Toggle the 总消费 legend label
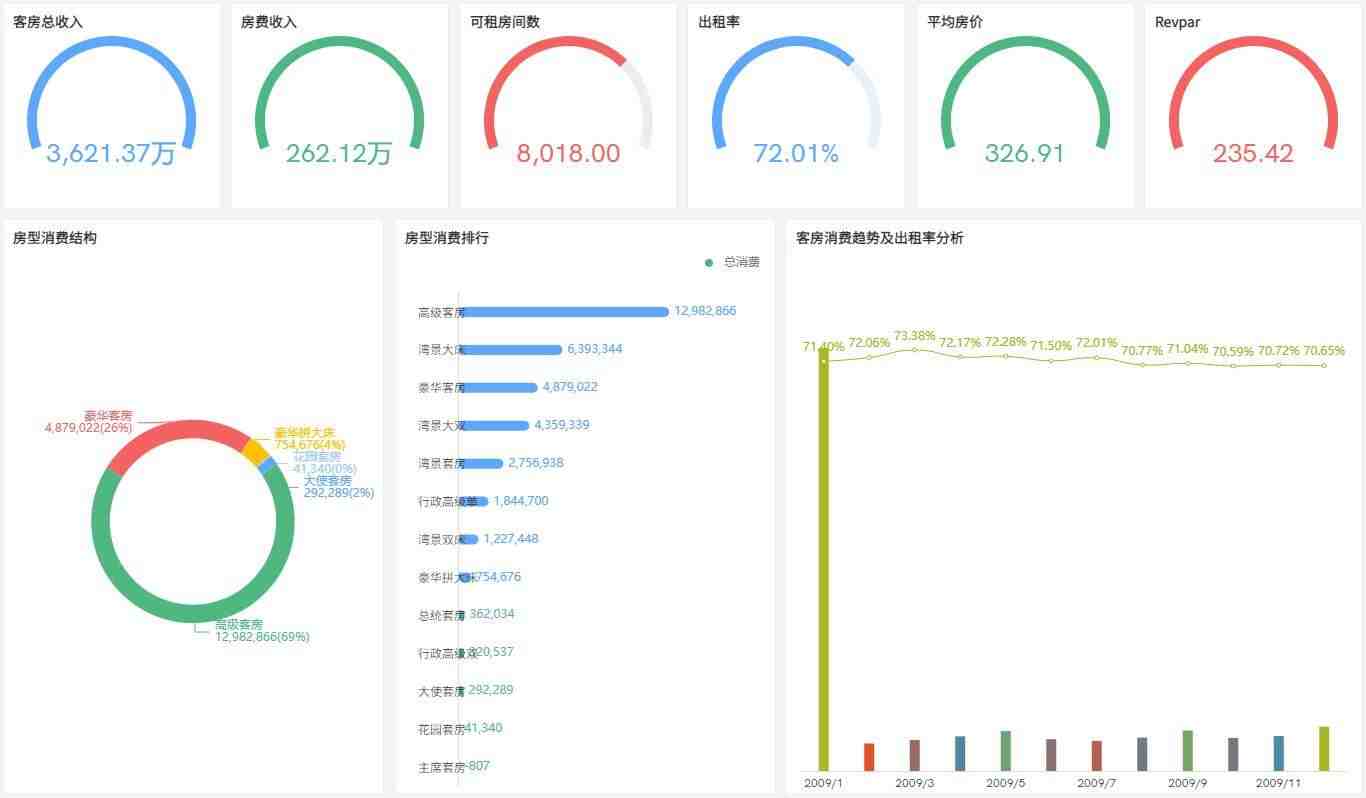Screen dimensions: 1366x798 click(x=742, y=262)
